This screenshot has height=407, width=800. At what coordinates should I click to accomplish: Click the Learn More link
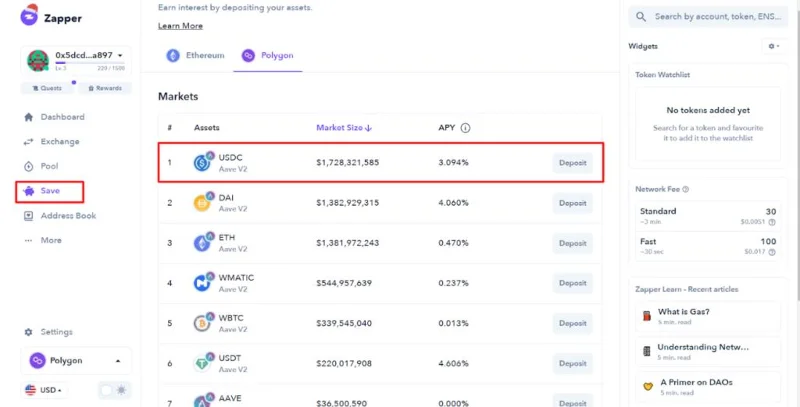pos(180,26)
